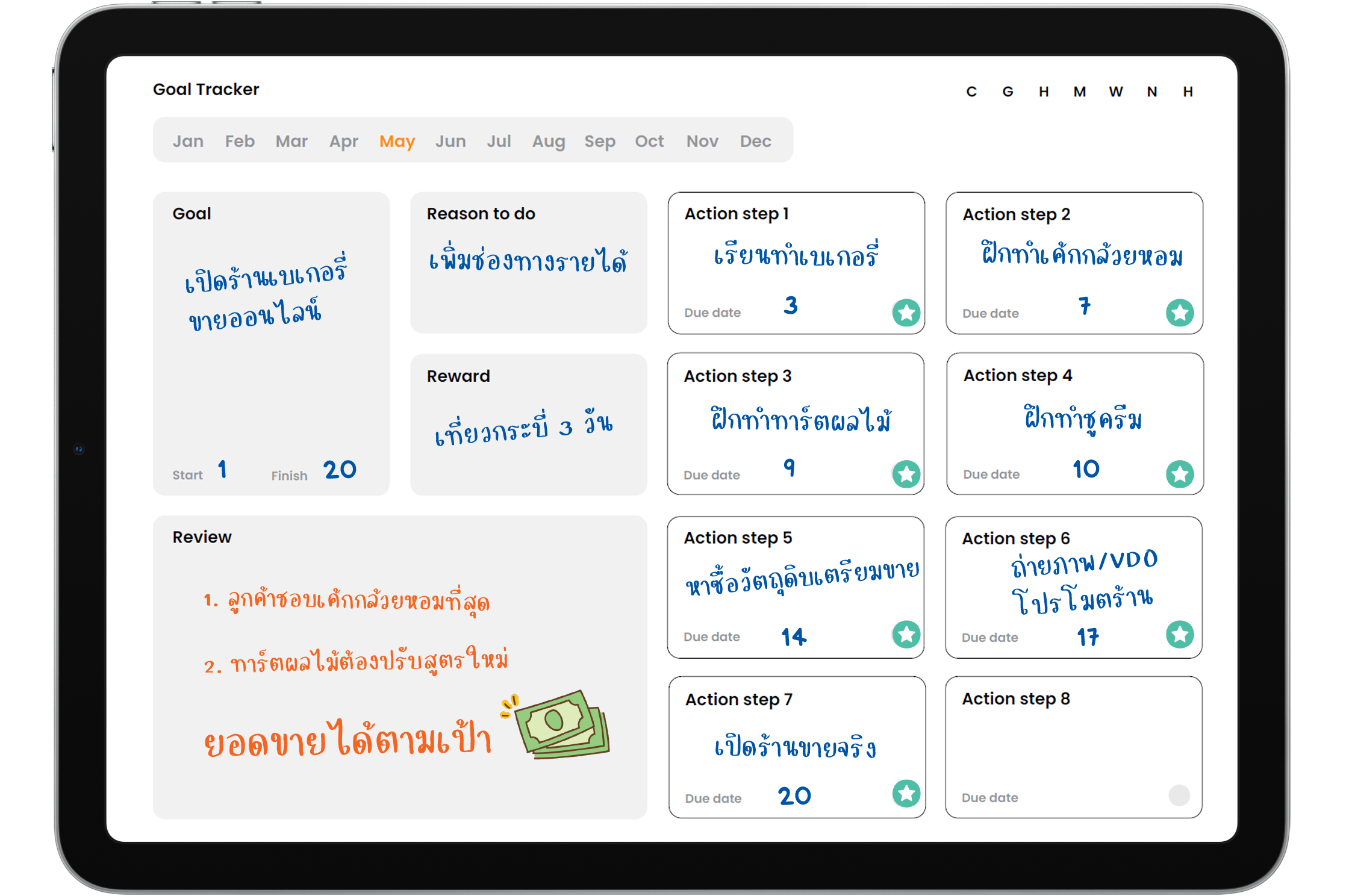Image resolution: width=1349 pixels, height=896 pixels.
Task: Open the Dec month tab
Action: tap(755, 141)
